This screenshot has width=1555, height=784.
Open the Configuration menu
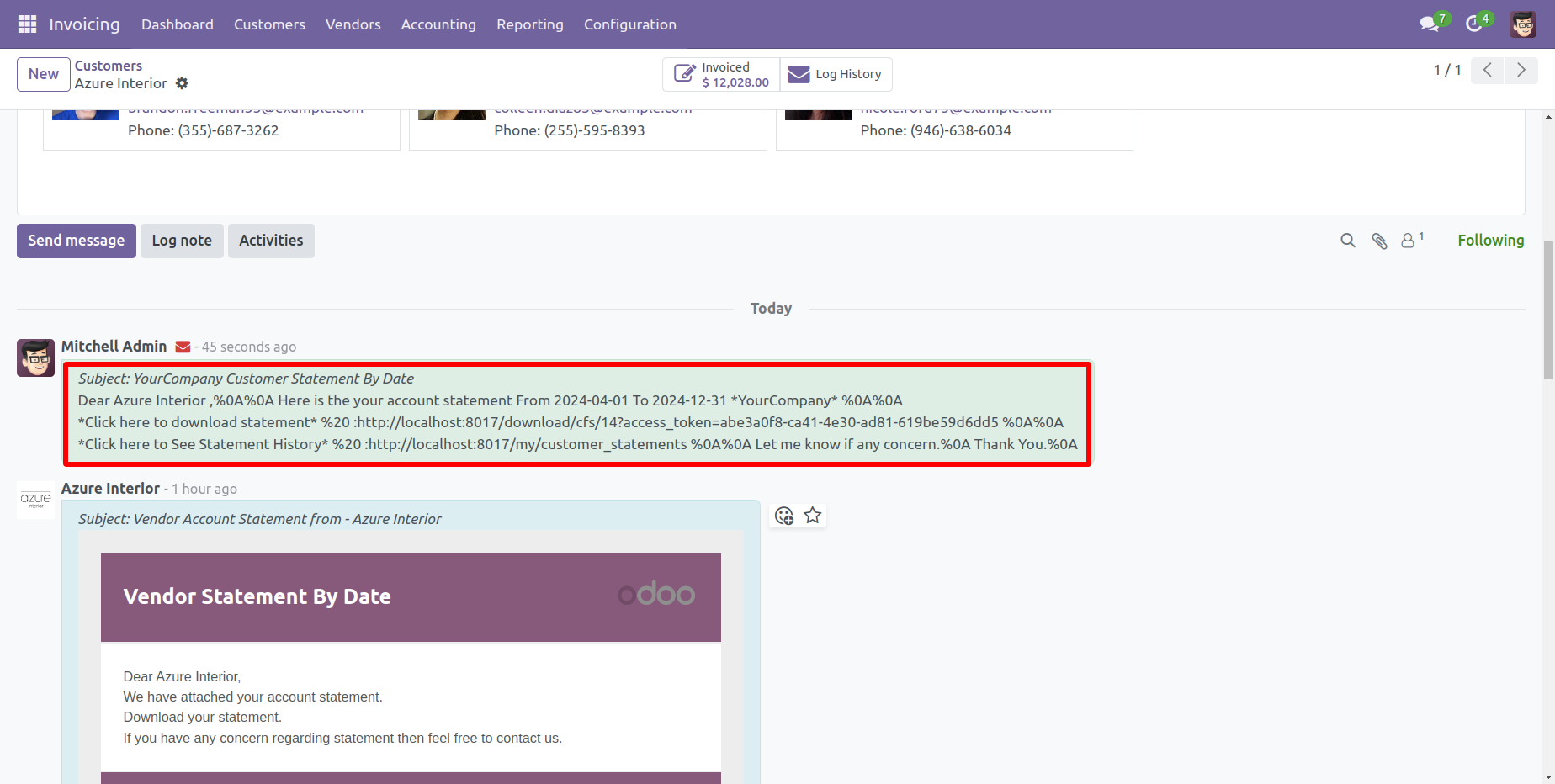pyautogui.click(x=630, y=24)
